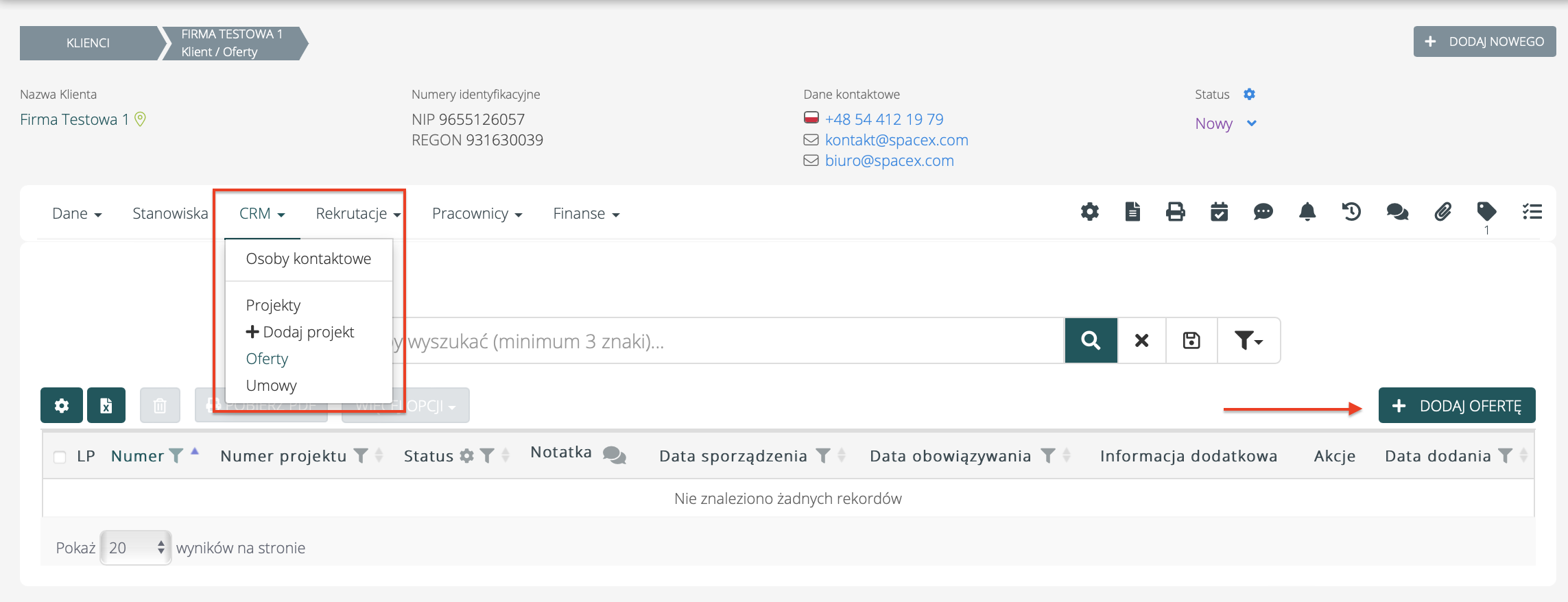1568x602 pixels.
Task: Click the DODAJ OFERTĘ button
Action: coord(1456,406)
